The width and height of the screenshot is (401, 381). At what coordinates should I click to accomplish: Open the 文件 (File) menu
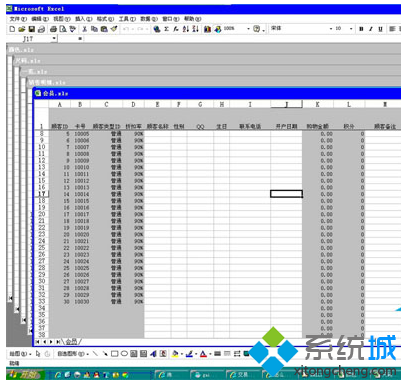18,19
